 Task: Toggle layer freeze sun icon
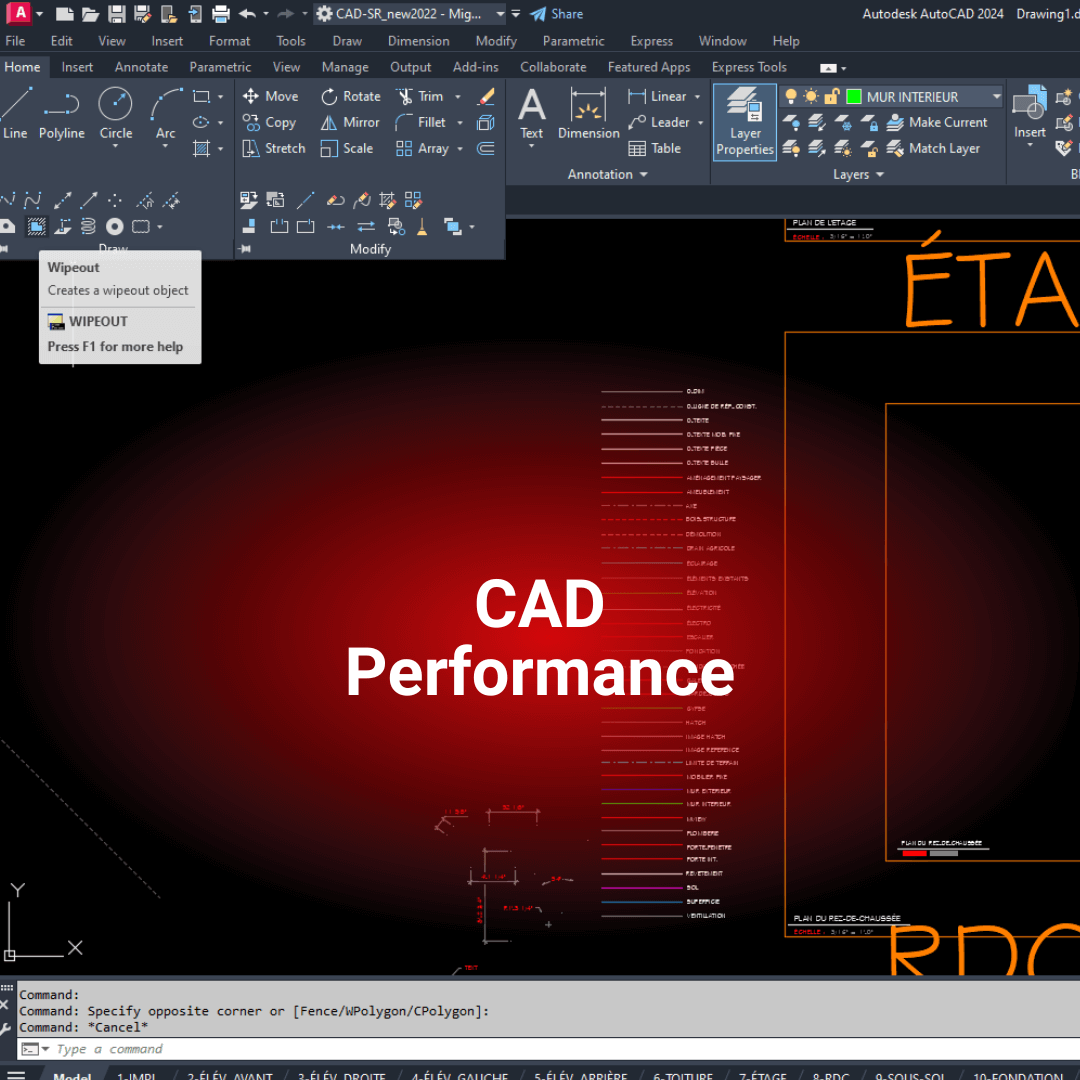pos(811,96)
